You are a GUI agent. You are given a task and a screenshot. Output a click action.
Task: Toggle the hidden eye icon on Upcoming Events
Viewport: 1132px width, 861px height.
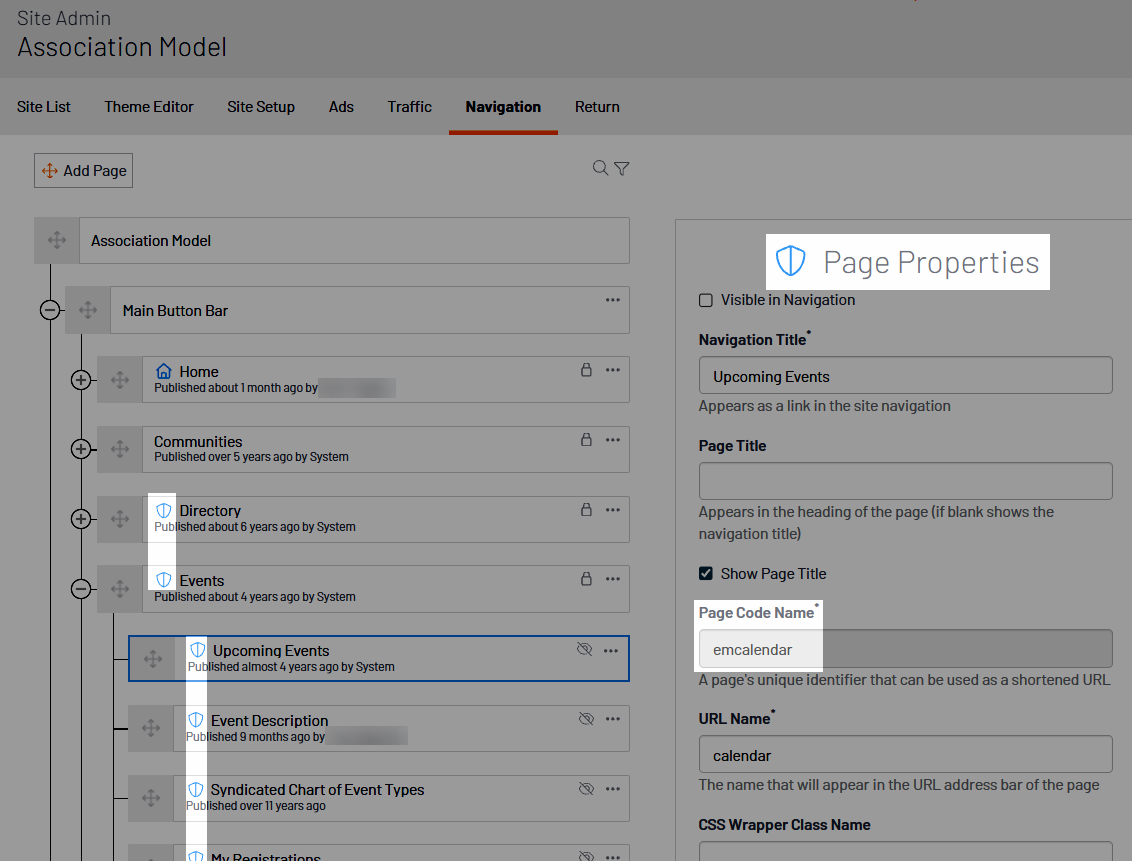click(585, 650)
